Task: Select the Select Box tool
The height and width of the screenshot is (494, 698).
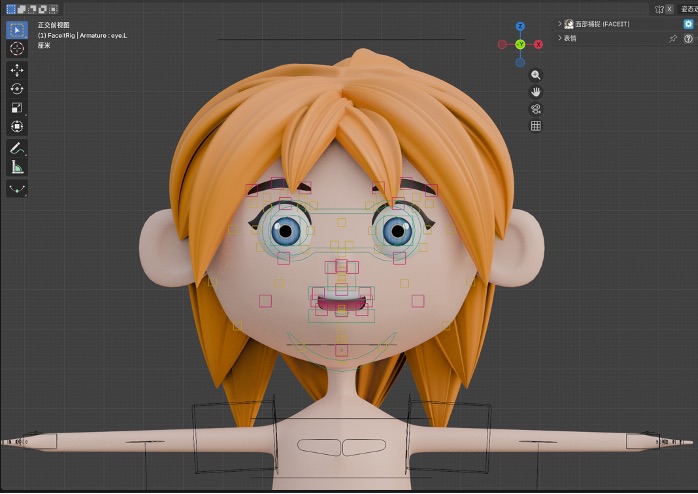Action: pyautogui.click(x=17, y=30)
